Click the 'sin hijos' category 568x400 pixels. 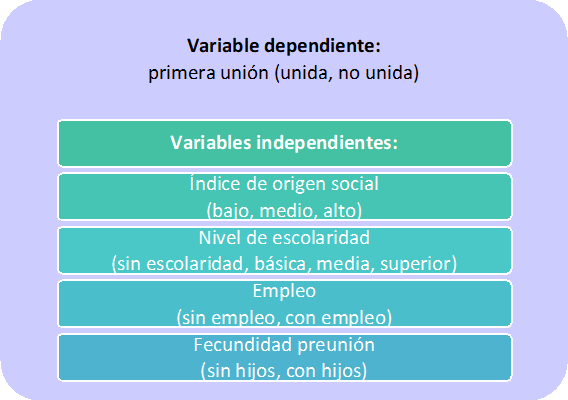tap(243, 371)
